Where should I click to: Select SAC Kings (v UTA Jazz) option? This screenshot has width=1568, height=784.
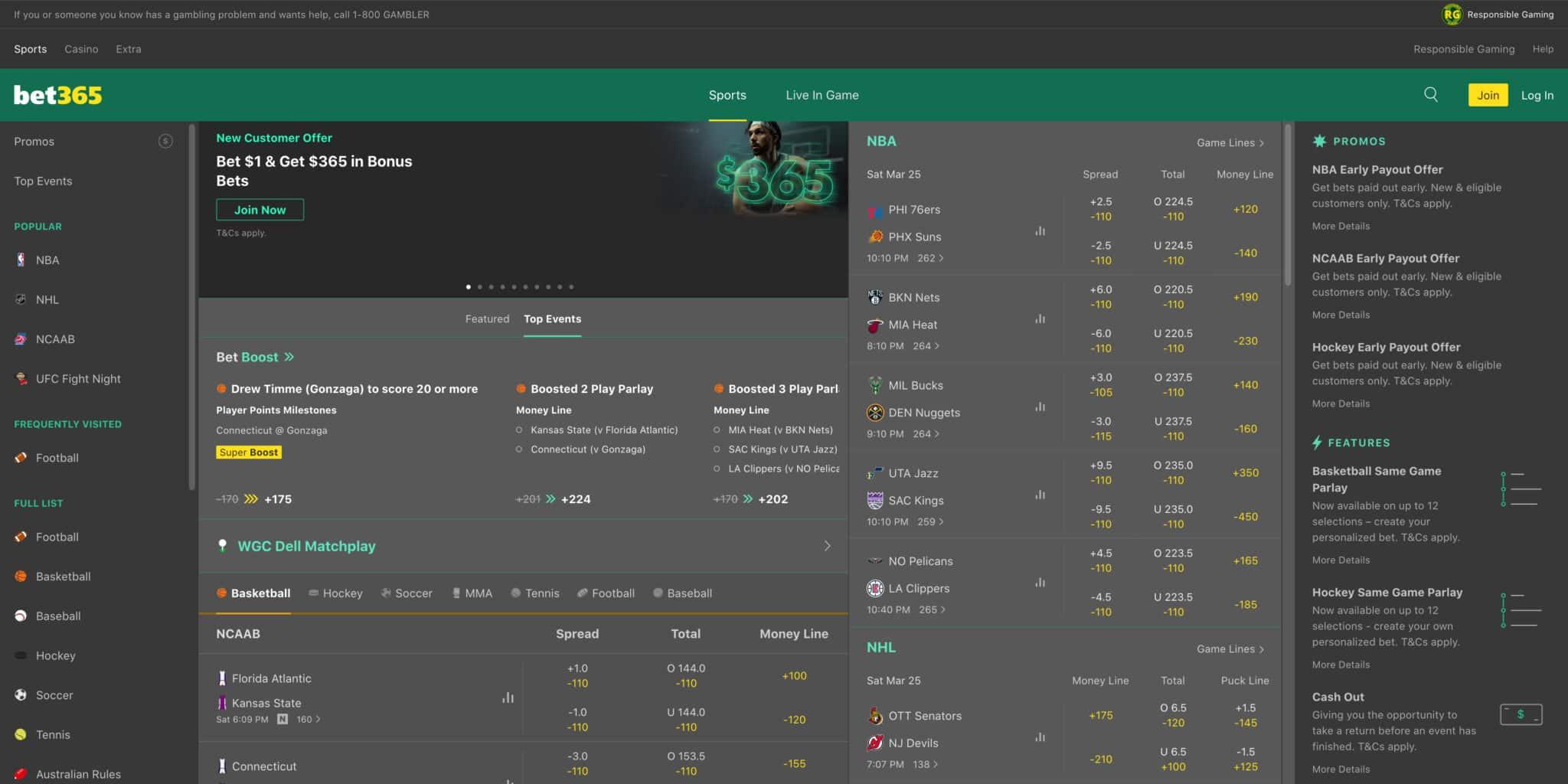click(717, 449)
